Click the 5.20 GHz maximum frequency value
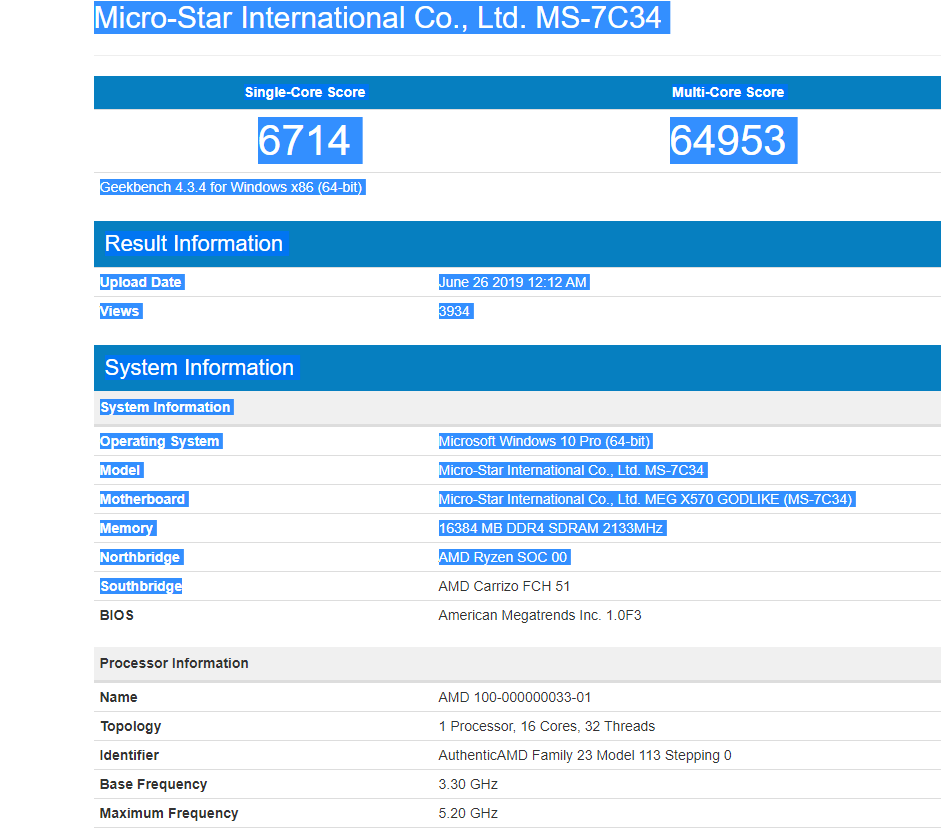This screenshot has width=952, height=831. point(468,813)
